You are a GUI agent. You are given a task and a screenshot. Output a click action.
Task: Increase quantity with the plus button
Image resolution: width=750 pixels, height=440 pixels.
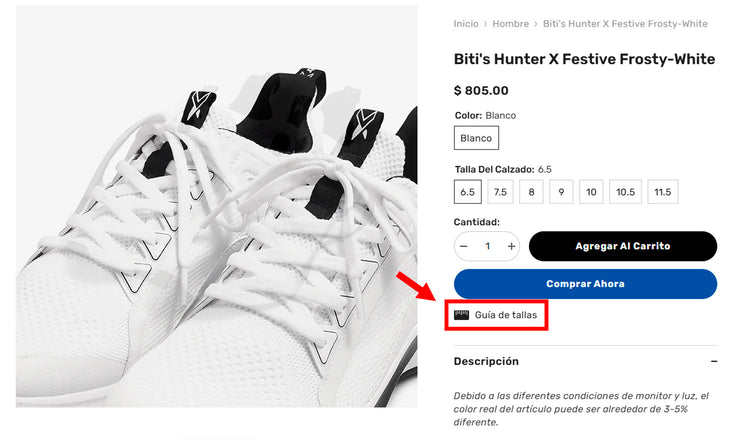(512, 246)
